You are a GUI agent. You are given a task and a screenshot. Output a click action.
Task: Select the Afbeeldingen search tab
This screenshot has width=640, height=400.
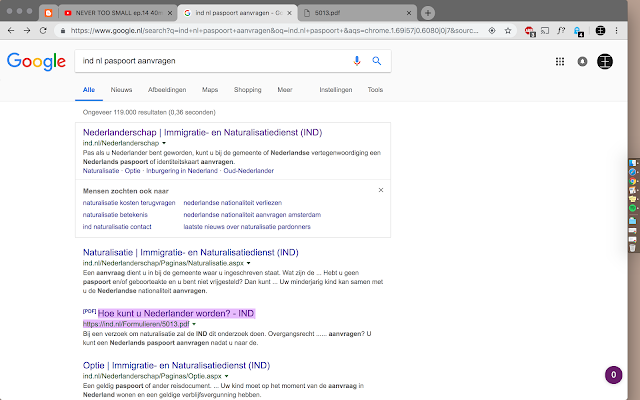(167, 90)
